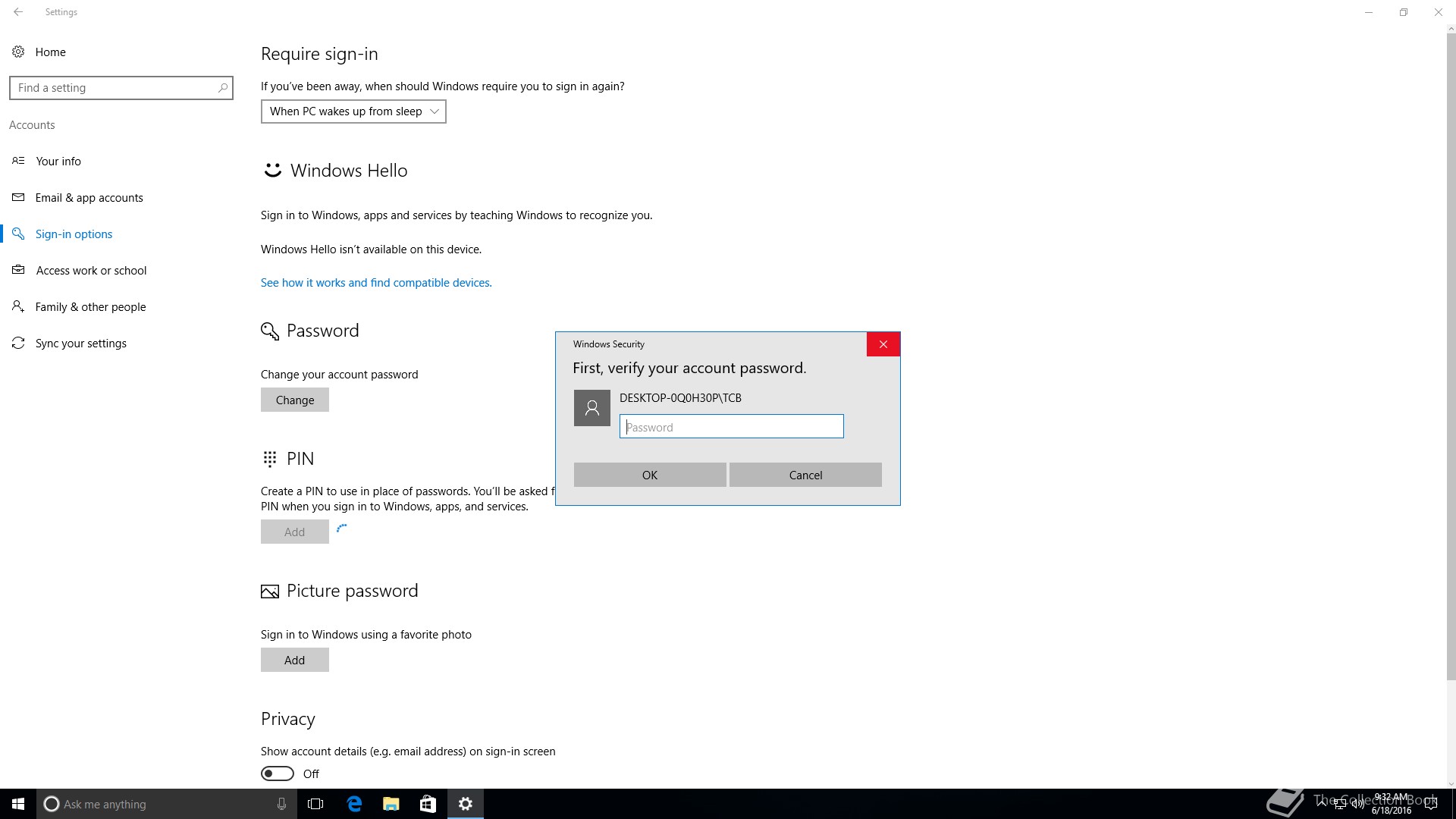This screenshot has height=819, width=1456.
Task: Click the Sync your settings icon
Action: coord(18,343)
